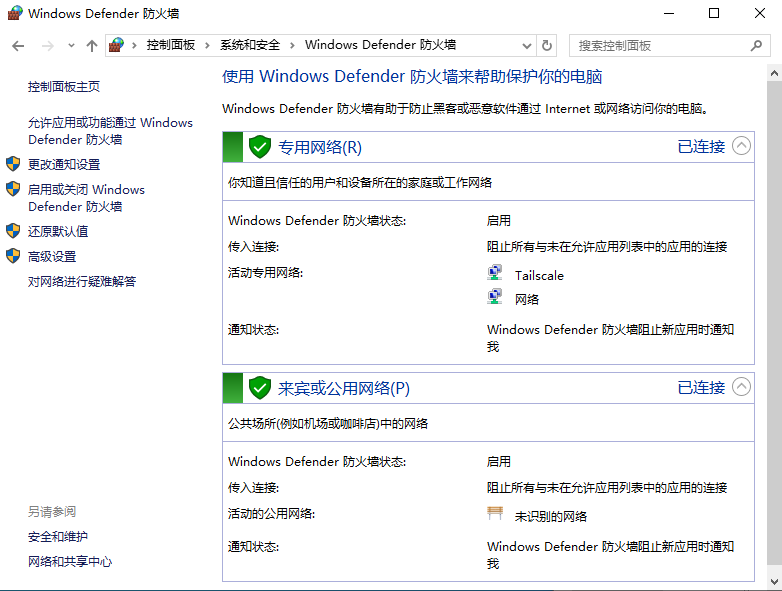Screen dimensions: 782x591
Task: Maximize the Windows Defender 防火墙 window
Action: coord(714,13)
